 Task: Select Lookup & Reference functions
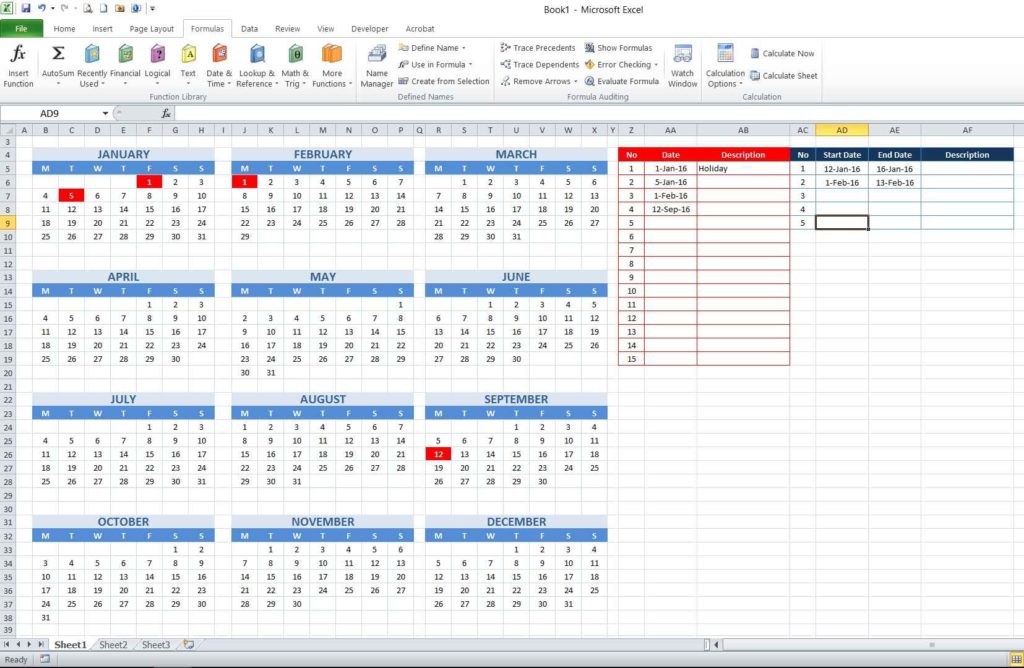256,67
